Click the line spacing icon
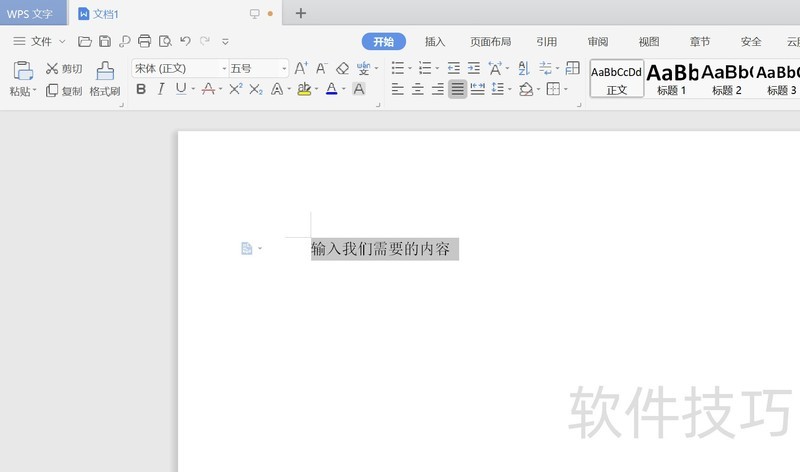Screen dimensions: 800x472 [497, 89]
